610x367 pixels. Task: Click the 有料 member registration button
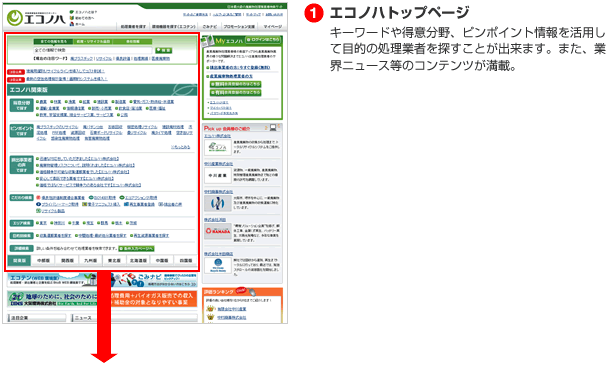coord(235,93)
